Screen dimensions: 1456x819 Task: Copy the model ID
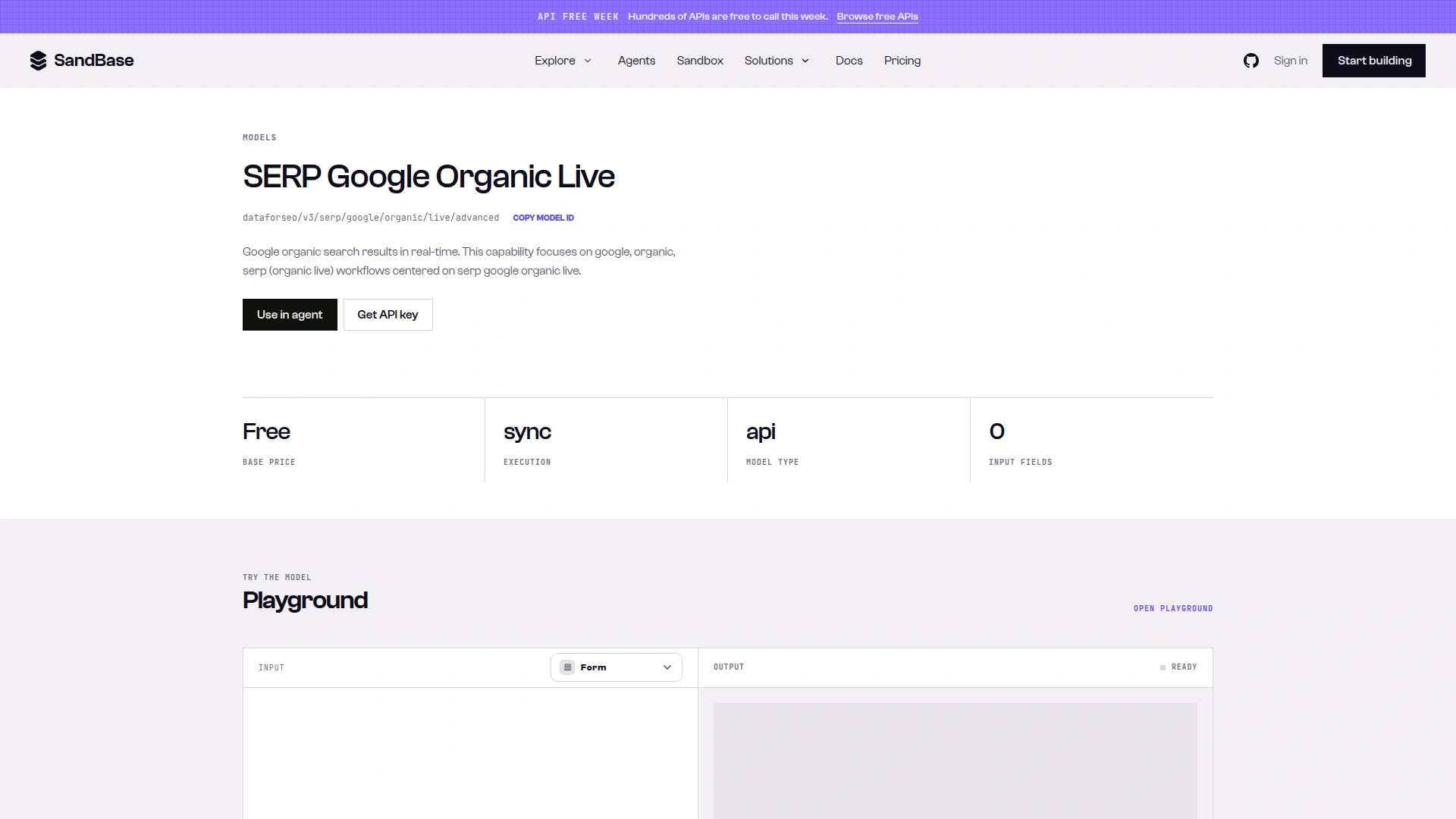(x=543, y=218)
